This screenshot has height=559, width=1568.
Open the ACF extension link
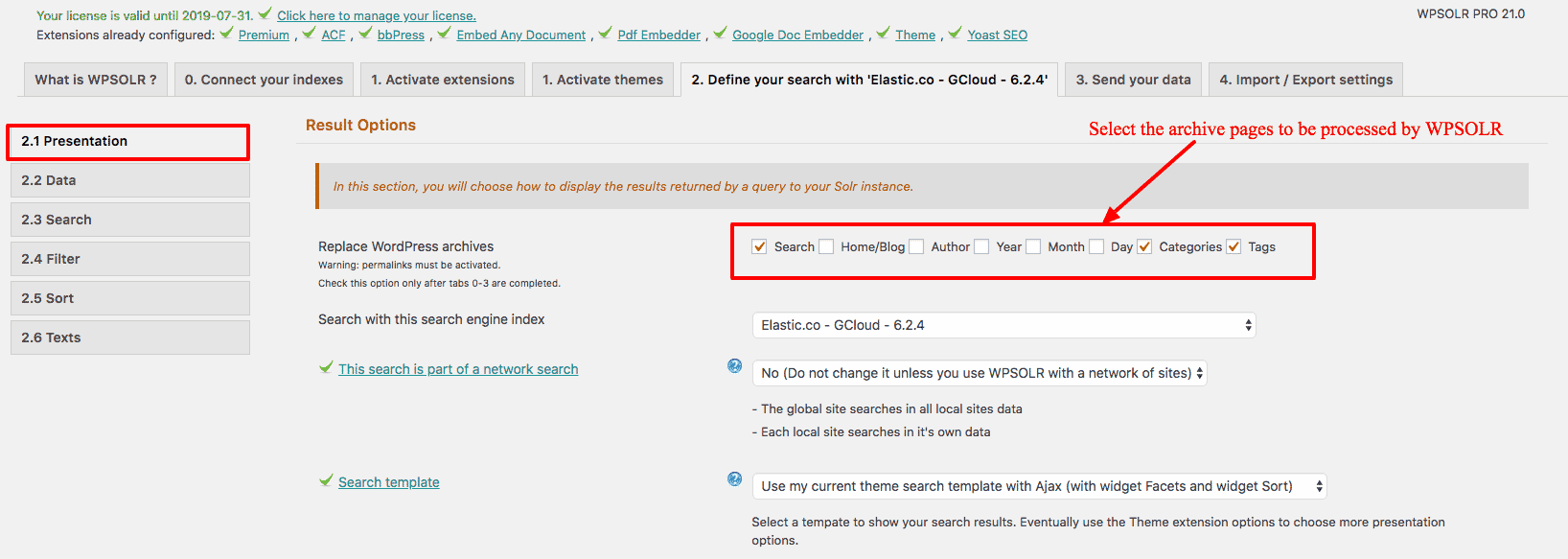pyautogui.click(x=334, y=35)
